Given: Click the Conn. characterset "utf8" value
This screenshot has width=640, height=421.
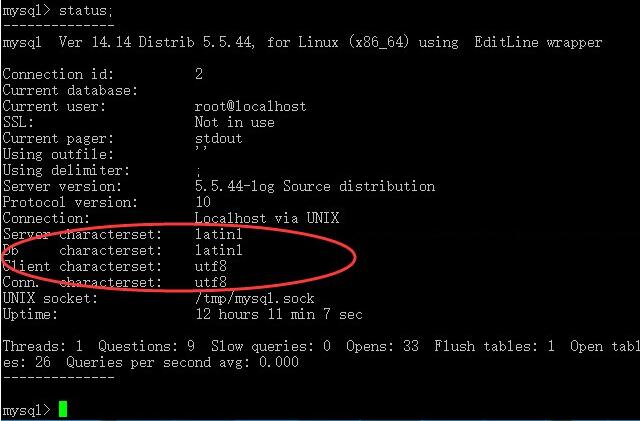Looking at the screenshot, I should tap(210, 282).
